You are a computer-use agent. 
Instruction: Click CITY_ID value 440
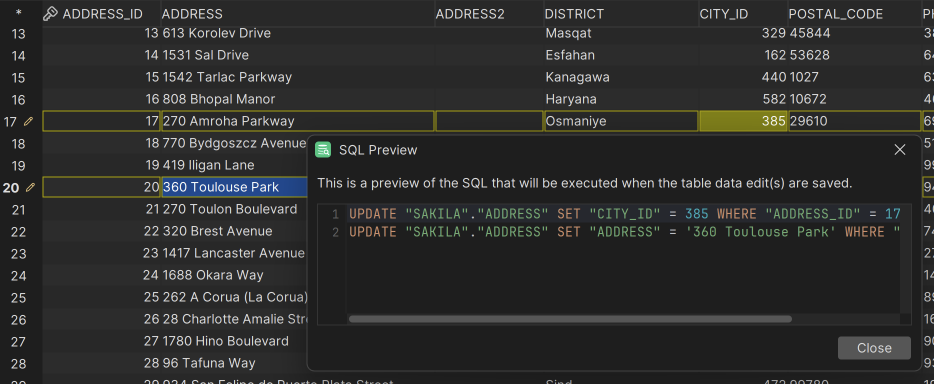point(743,77)
